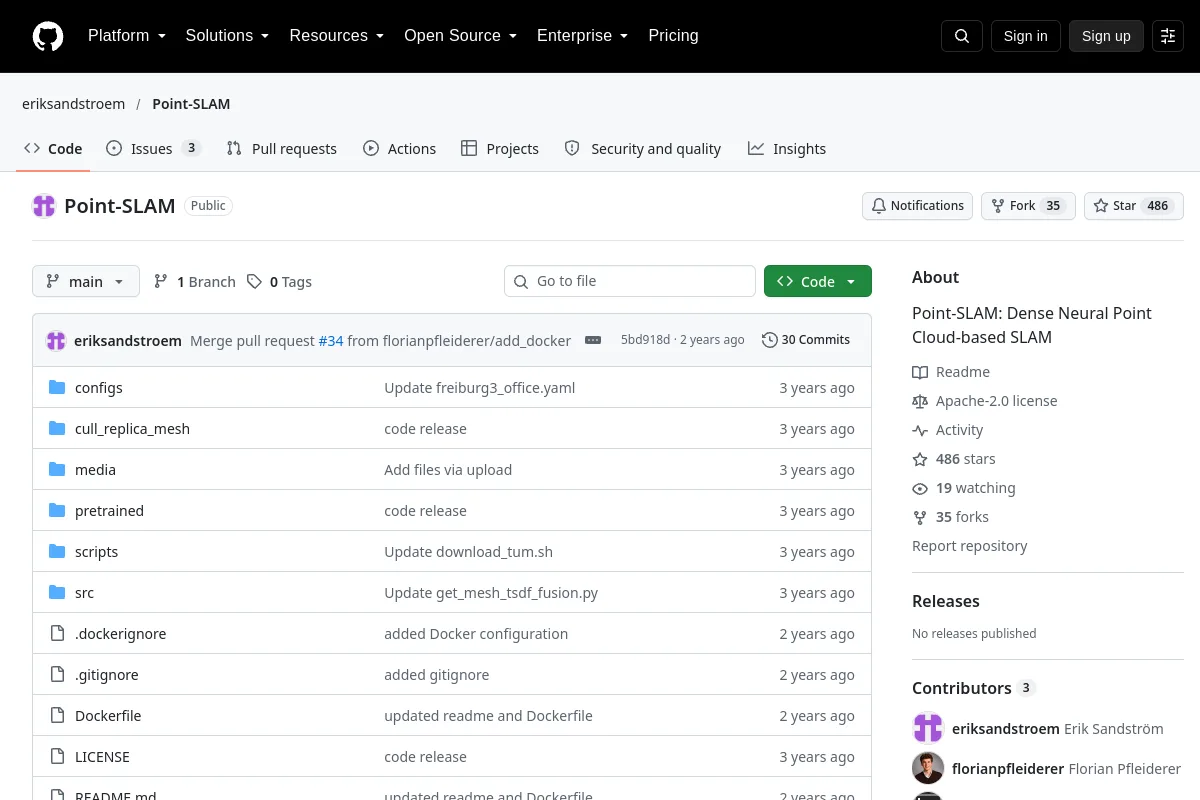Click the Report repository link
This screenshot has height=800, width=1200.
pyautogui.click(x=969, y=546)
